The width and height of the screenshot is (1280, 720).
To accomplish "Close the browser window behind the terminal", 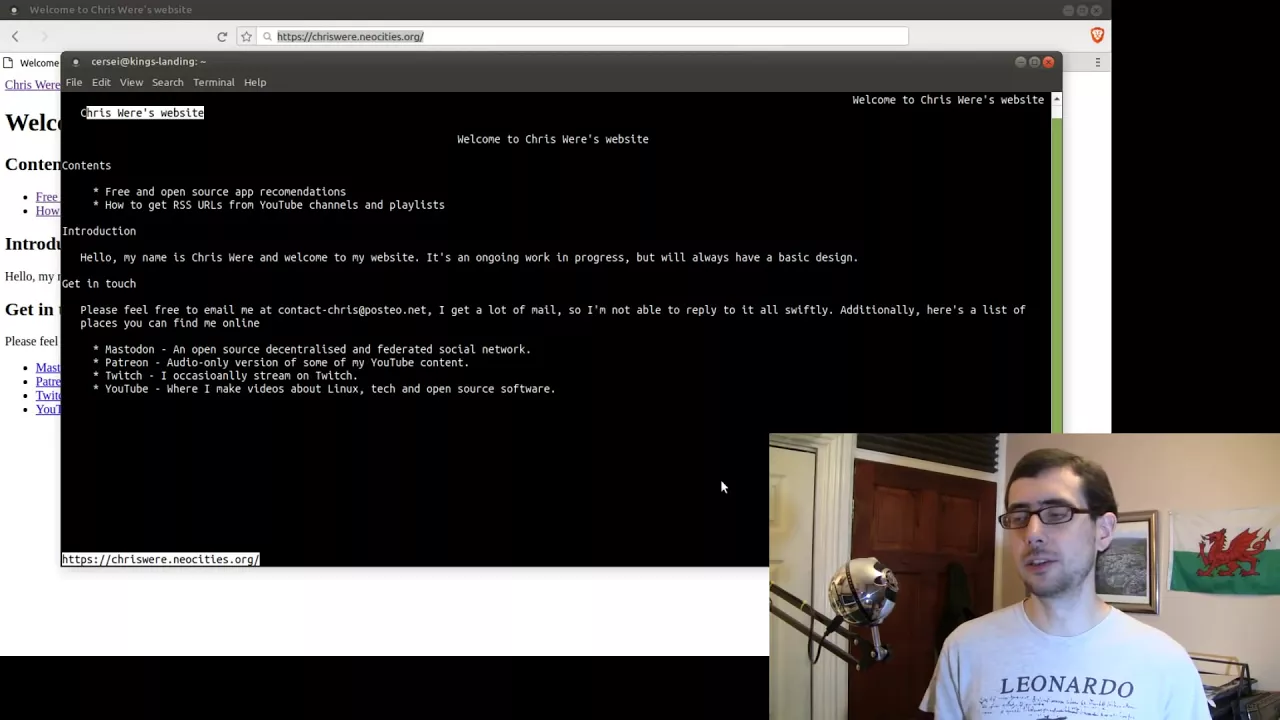I will (1096, 10).
